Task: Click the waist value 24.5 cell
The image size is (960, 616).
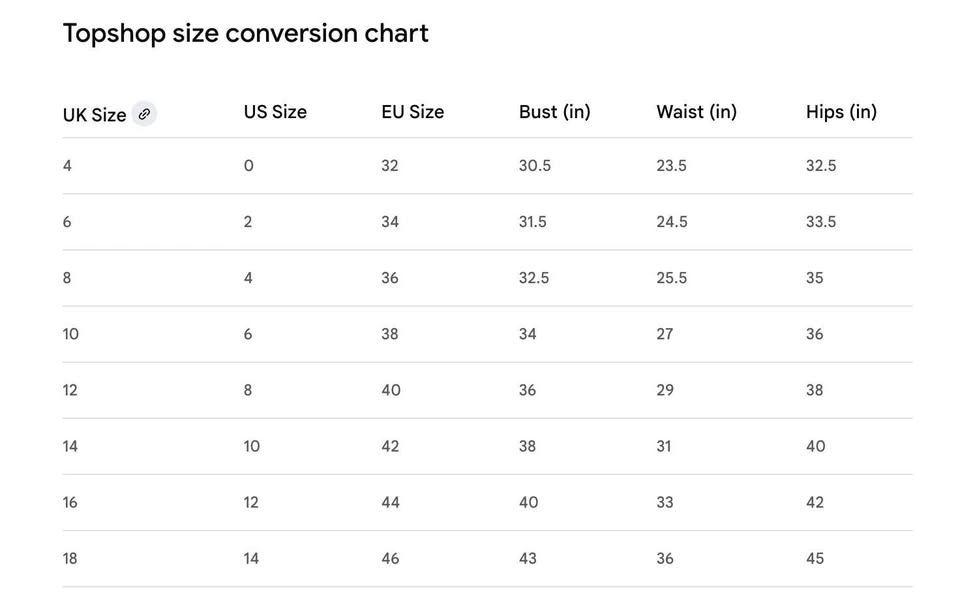Action: tap(671, 222)
